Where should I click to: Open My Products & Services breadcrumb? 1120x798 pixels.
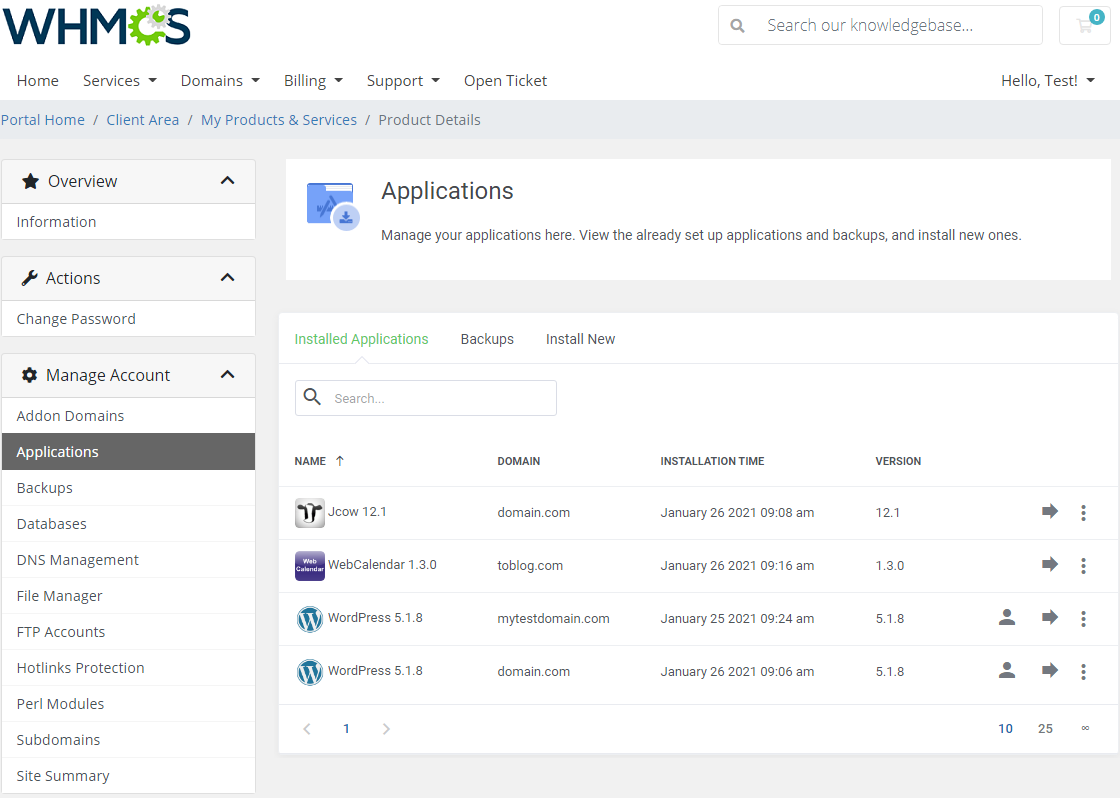coord(279,120)
